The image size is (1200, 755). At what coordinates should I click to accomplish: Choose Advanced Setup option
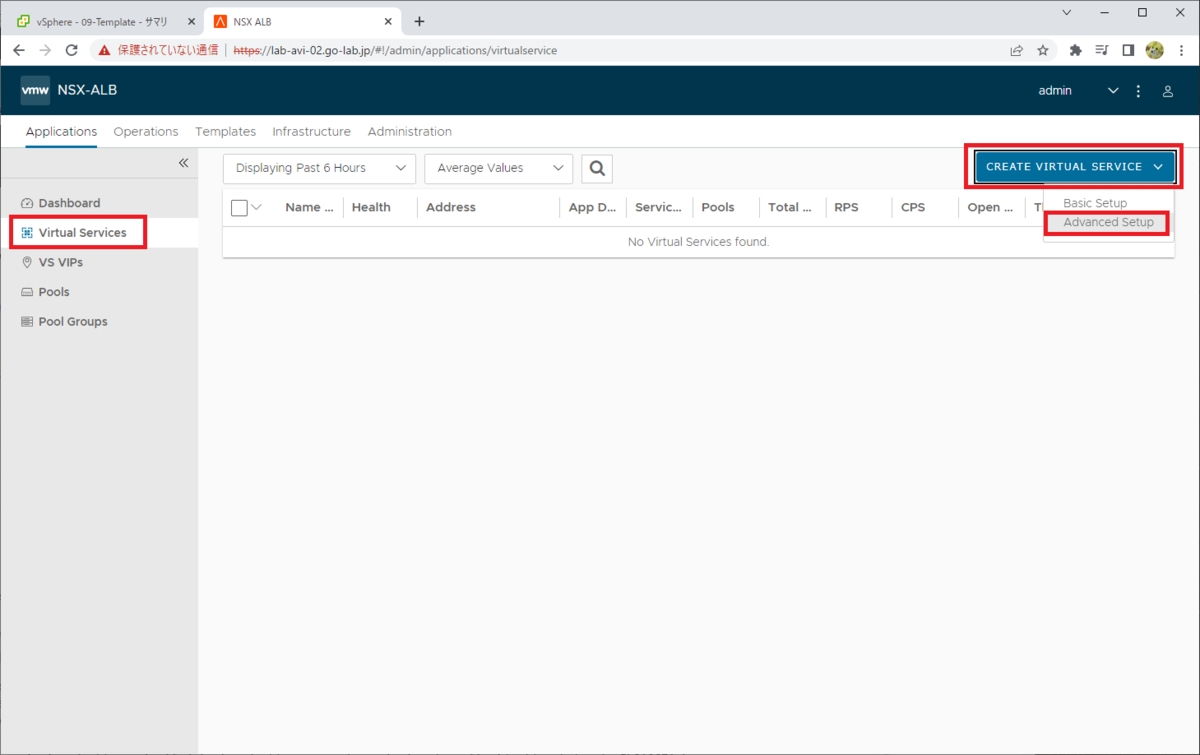tap(1108, 223)
